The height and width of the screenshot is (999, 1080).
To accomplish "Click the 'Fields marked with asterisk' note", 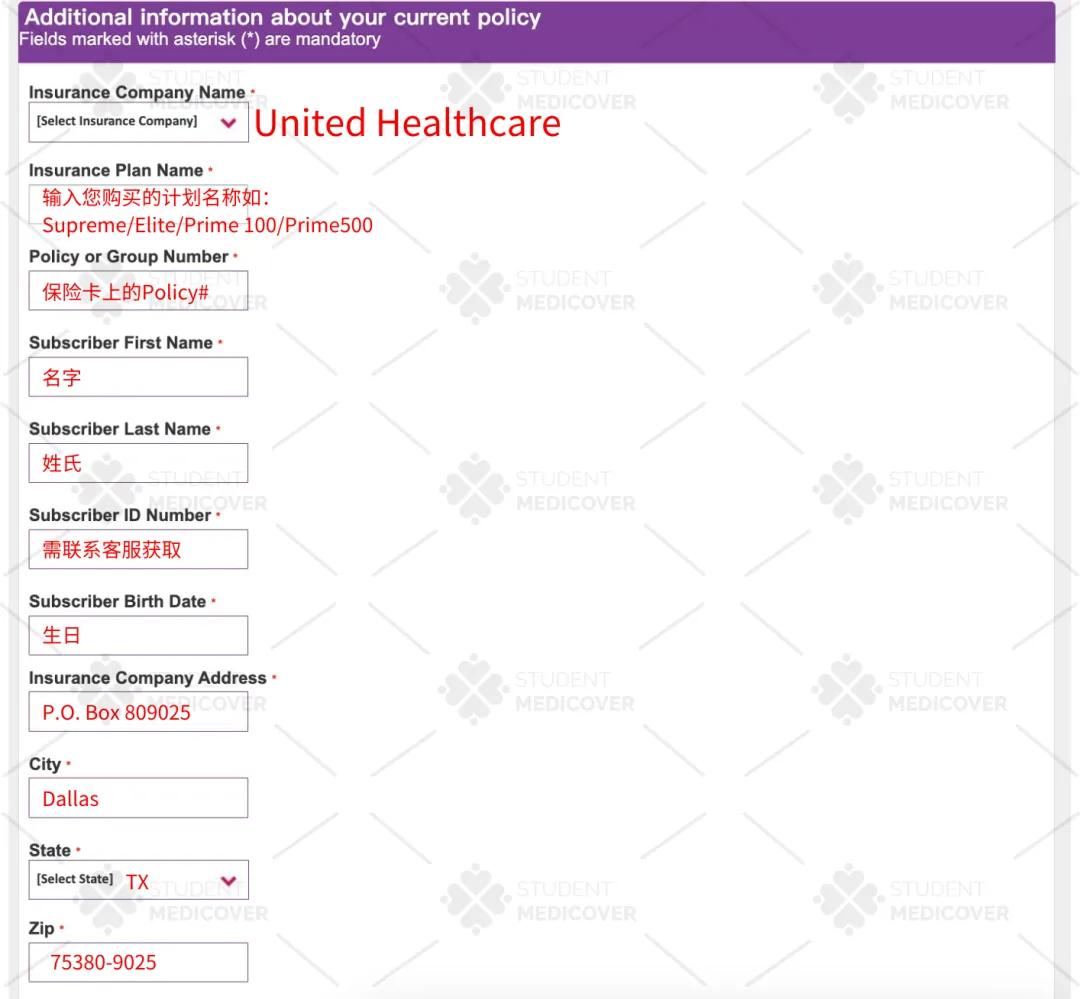I will 200,39.
